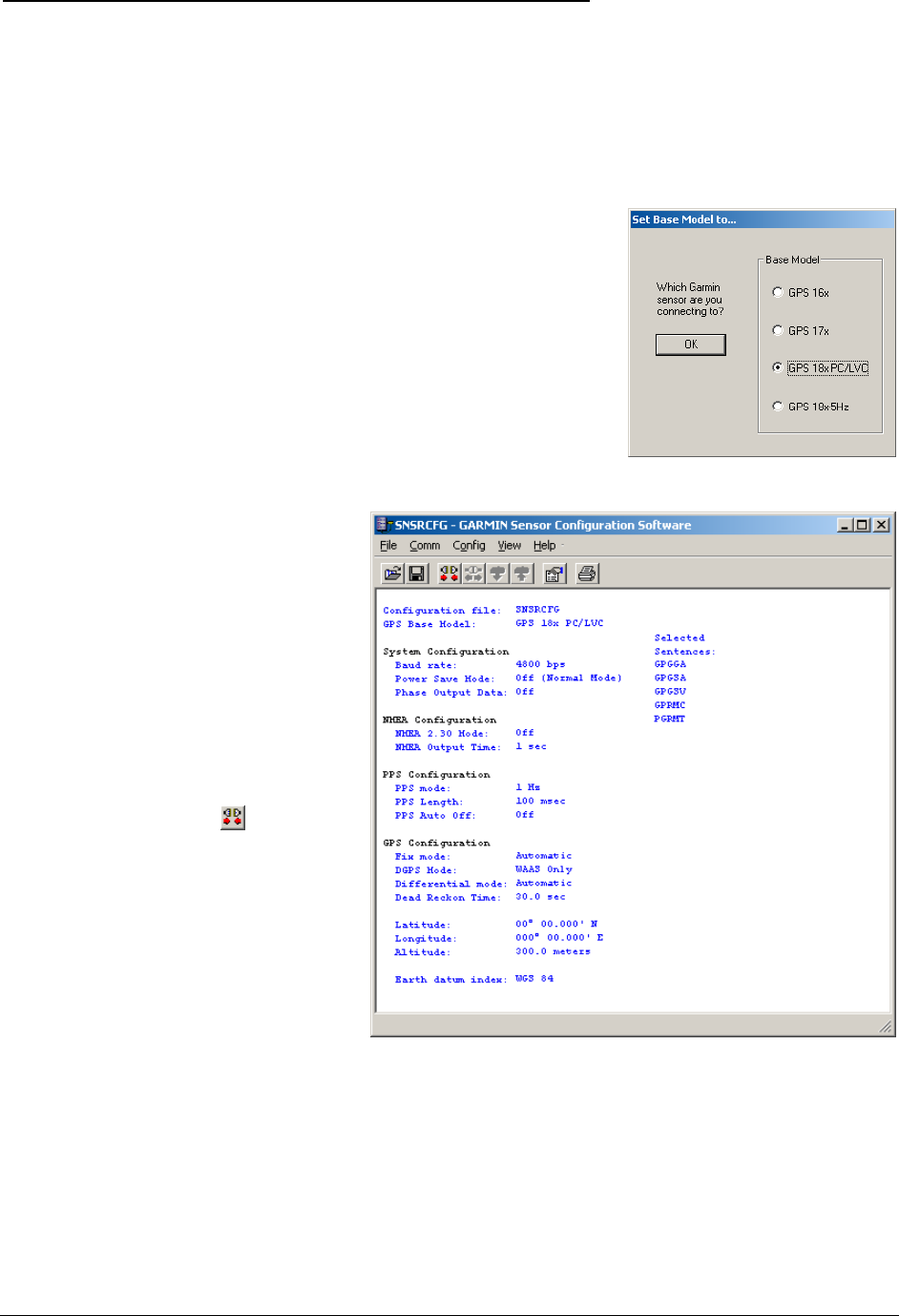Screen dimensions: 899x1316
Task: Open the Config menu
Action: click(x=469, y=546)
